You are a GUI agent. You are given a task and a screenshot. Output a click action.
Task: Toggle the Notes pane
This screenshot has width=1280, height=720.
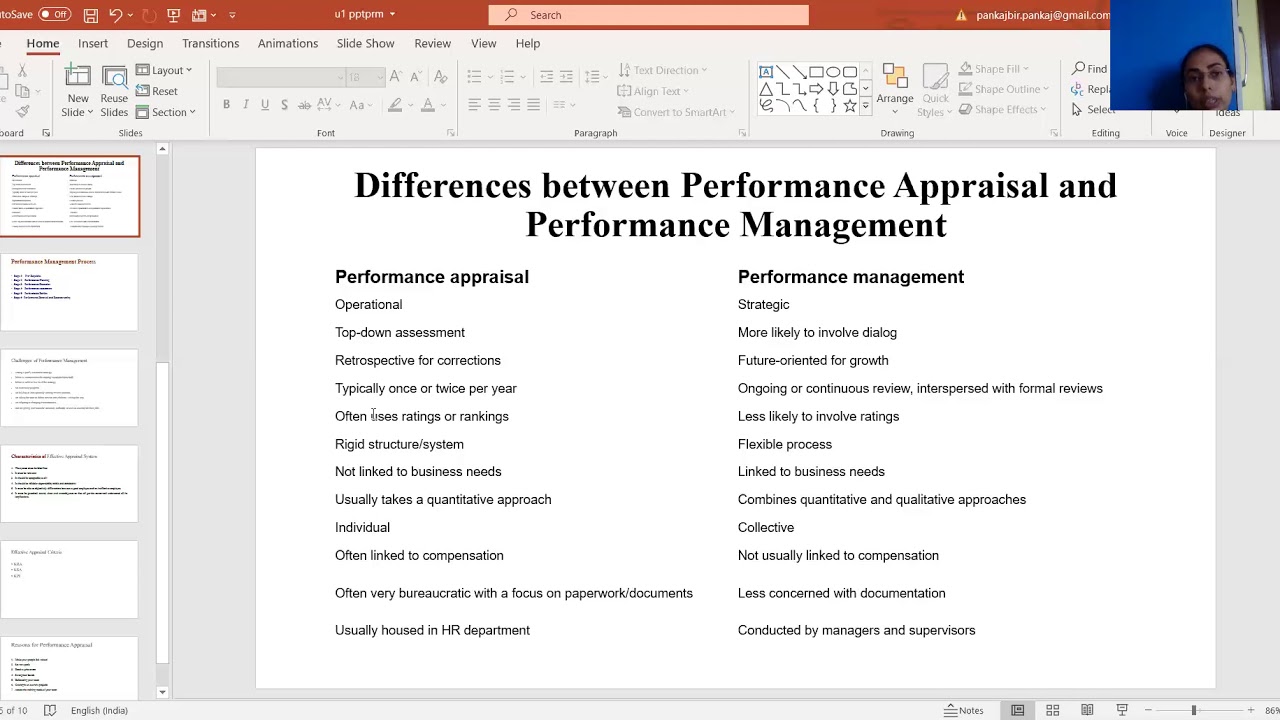pos(964,710)
